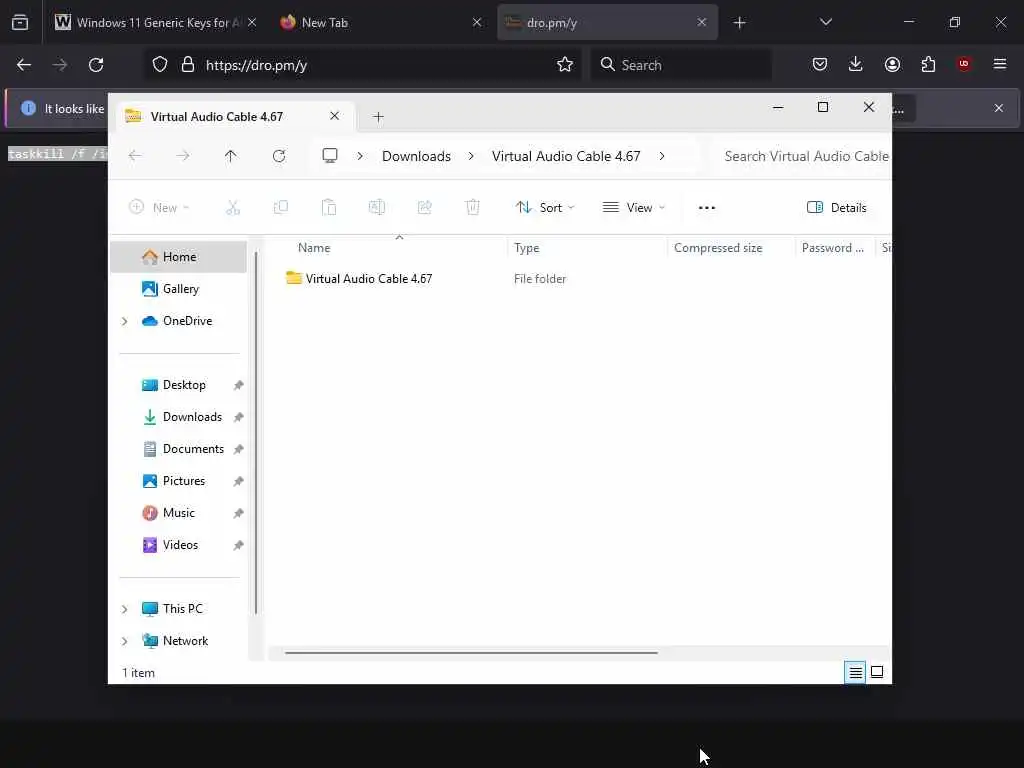The width and height of the screenshot is (1024, 768).
Task: Close the New Tab browser tab
Action: [477, 22]
